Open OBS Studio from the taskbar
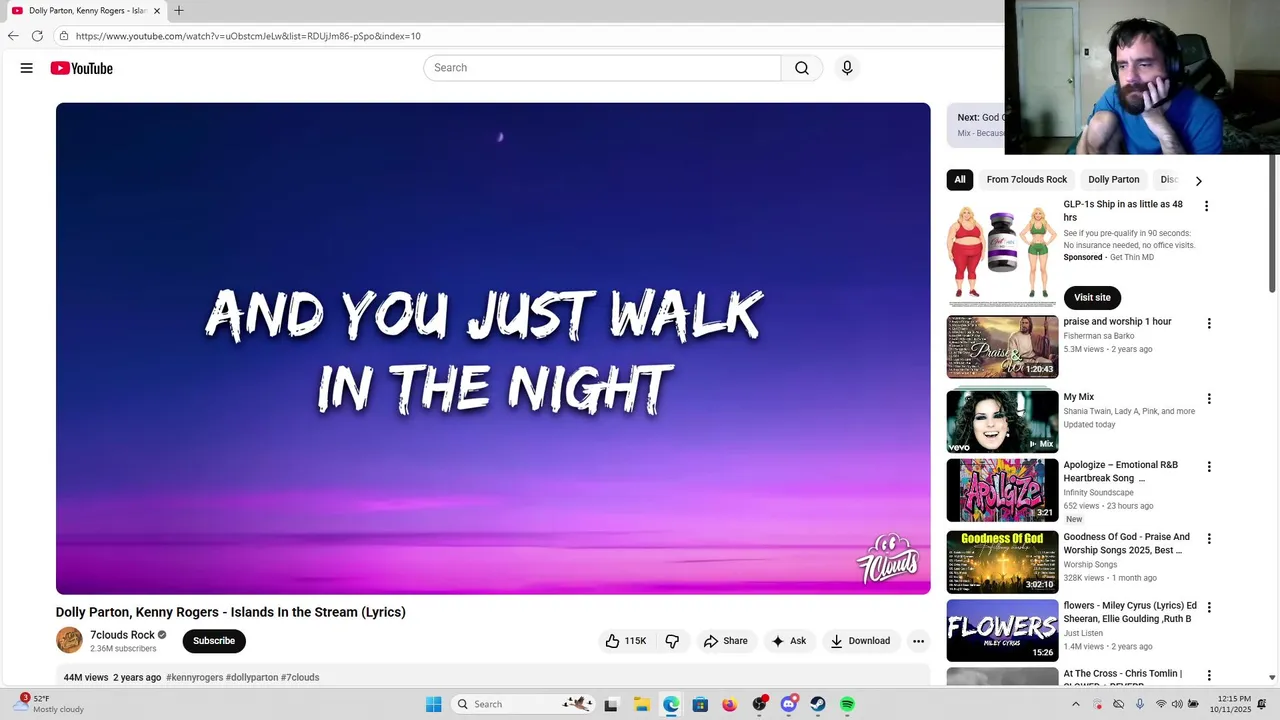Viewport: 1280px width, 720px height. click(759, 704)
